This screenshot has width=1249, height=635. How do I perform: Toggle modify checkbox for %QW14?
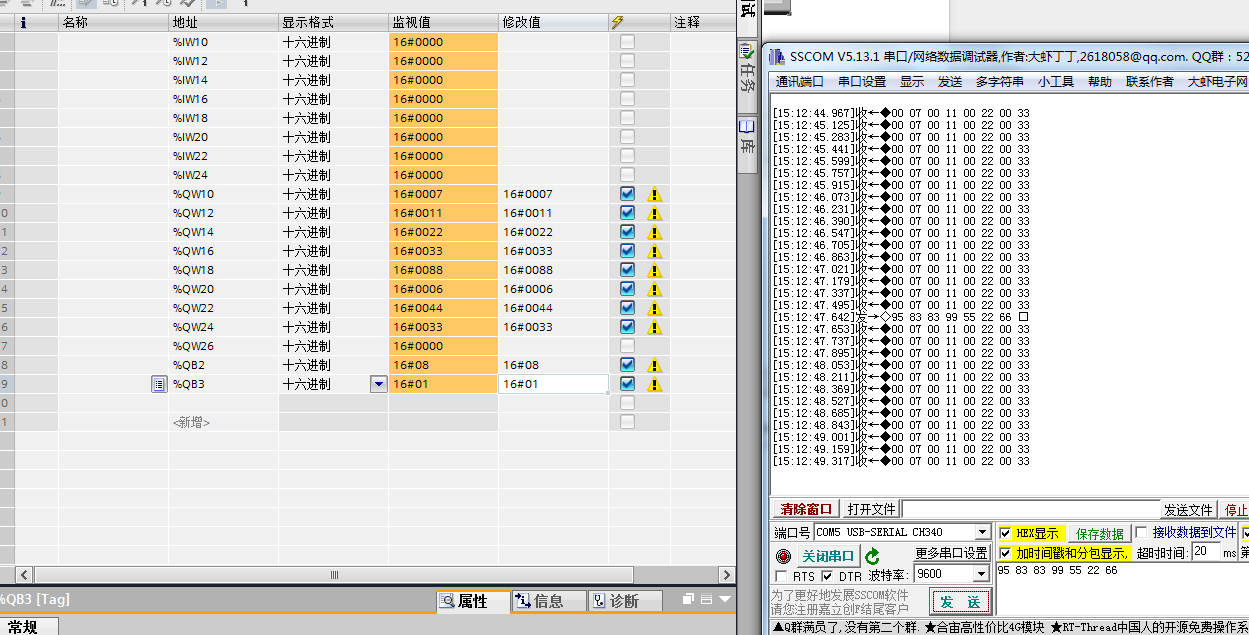(627, 232)
